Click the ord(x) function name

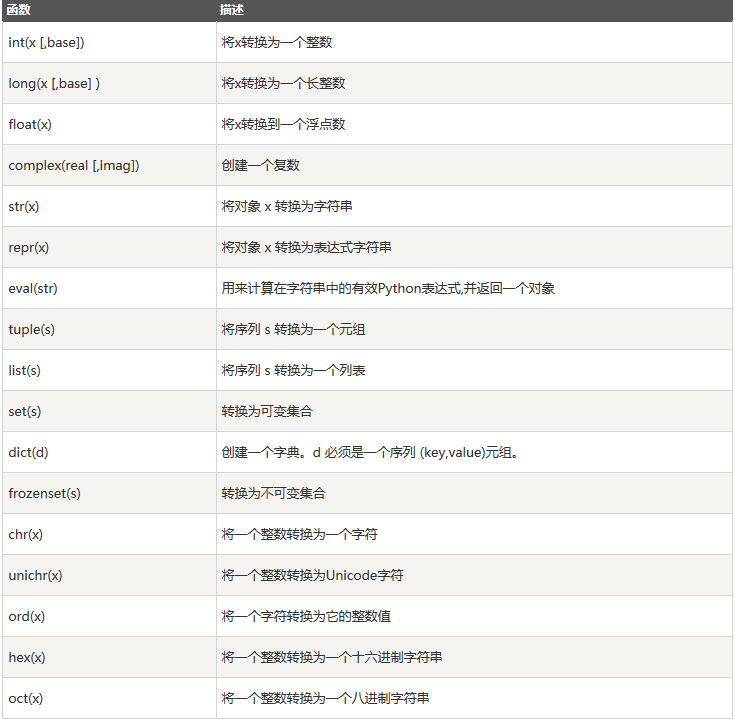tap(26, 616)
